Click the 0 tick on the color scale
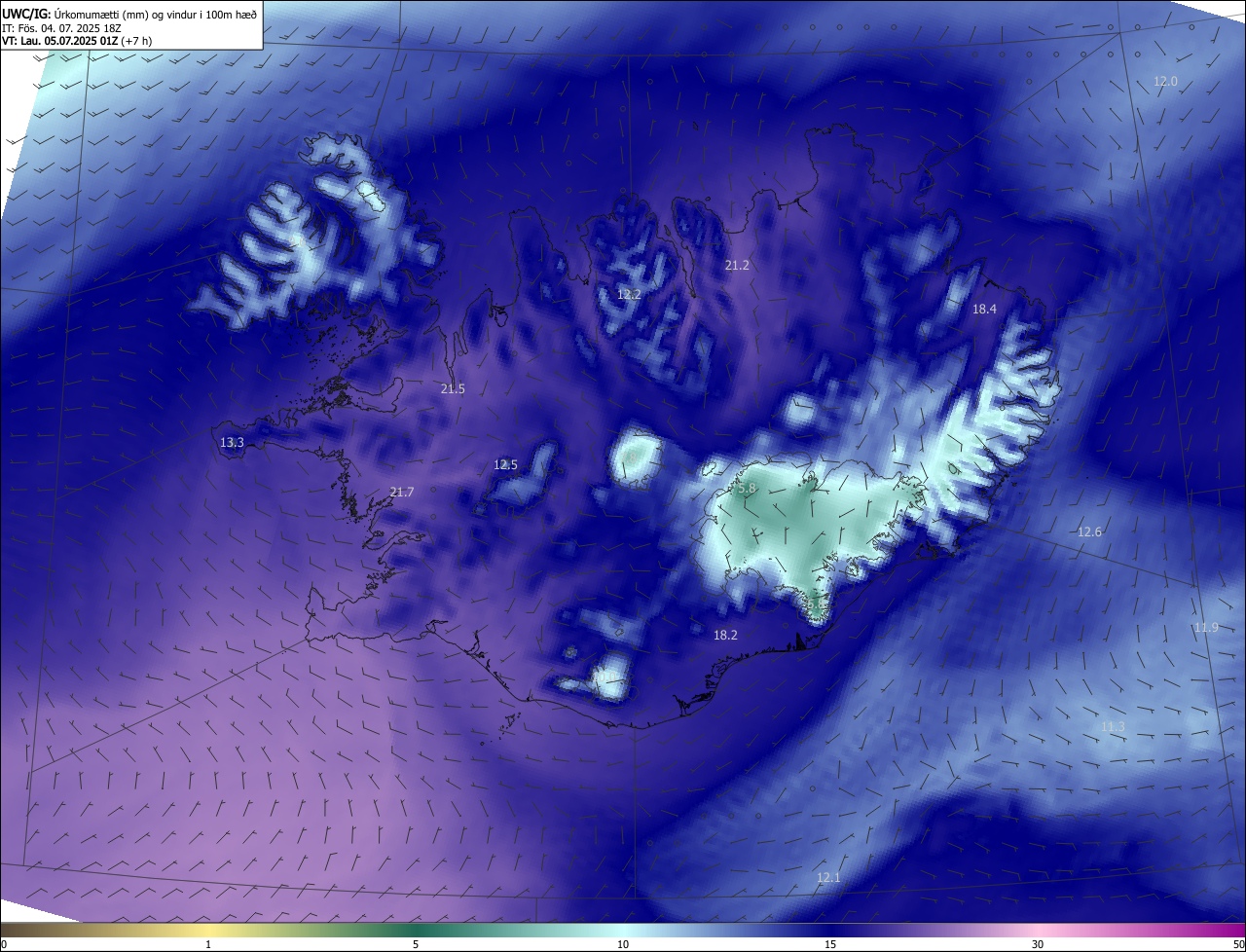The width and height of the screenshot is (1246, 952). (x=4, y=944)
